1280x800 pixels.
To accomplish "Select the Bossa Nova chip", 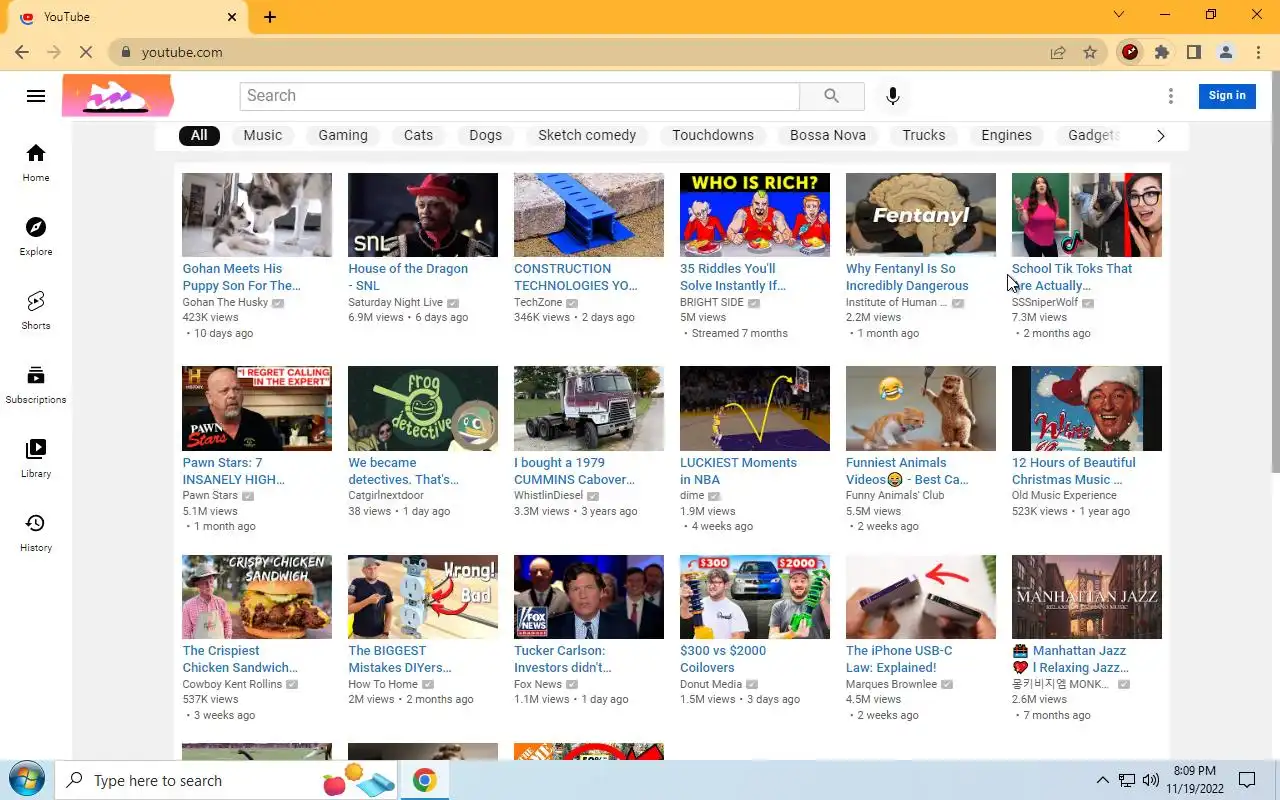I will 828,135.
